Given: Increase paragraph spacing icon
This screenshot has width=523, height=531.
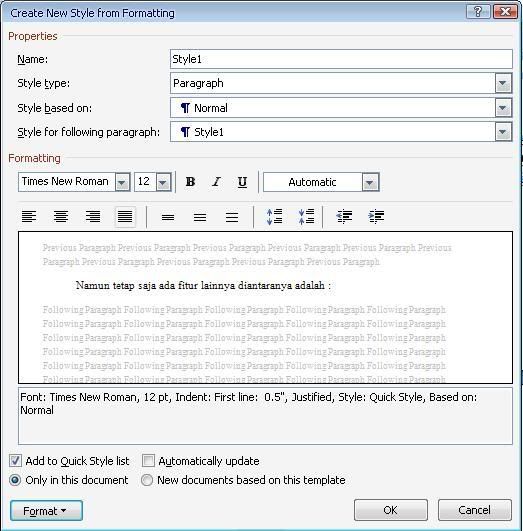Looking at the screenshot, I should point(274,216).
